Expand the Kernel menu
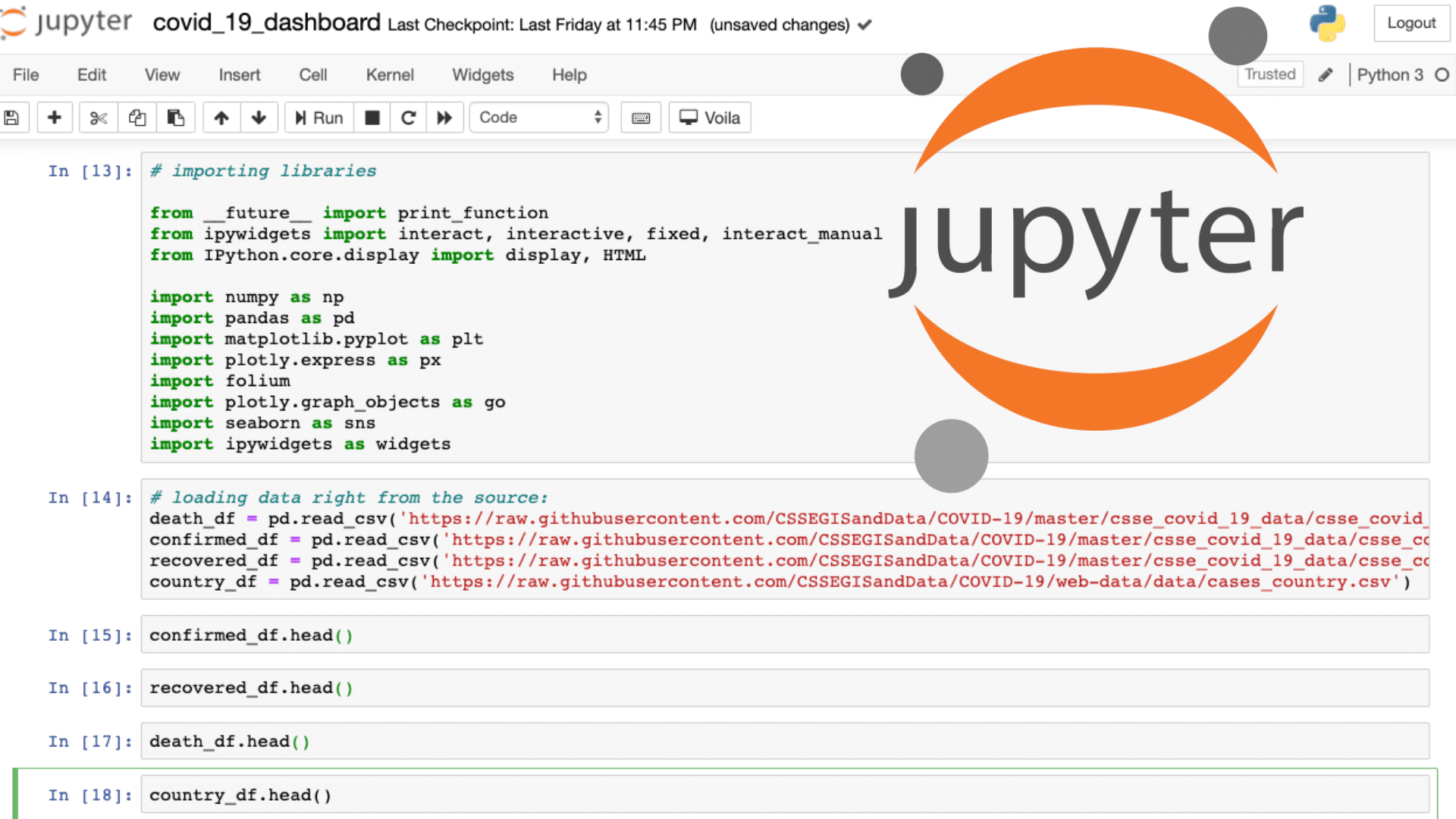1456x819 pixels. tap(390, 75)
